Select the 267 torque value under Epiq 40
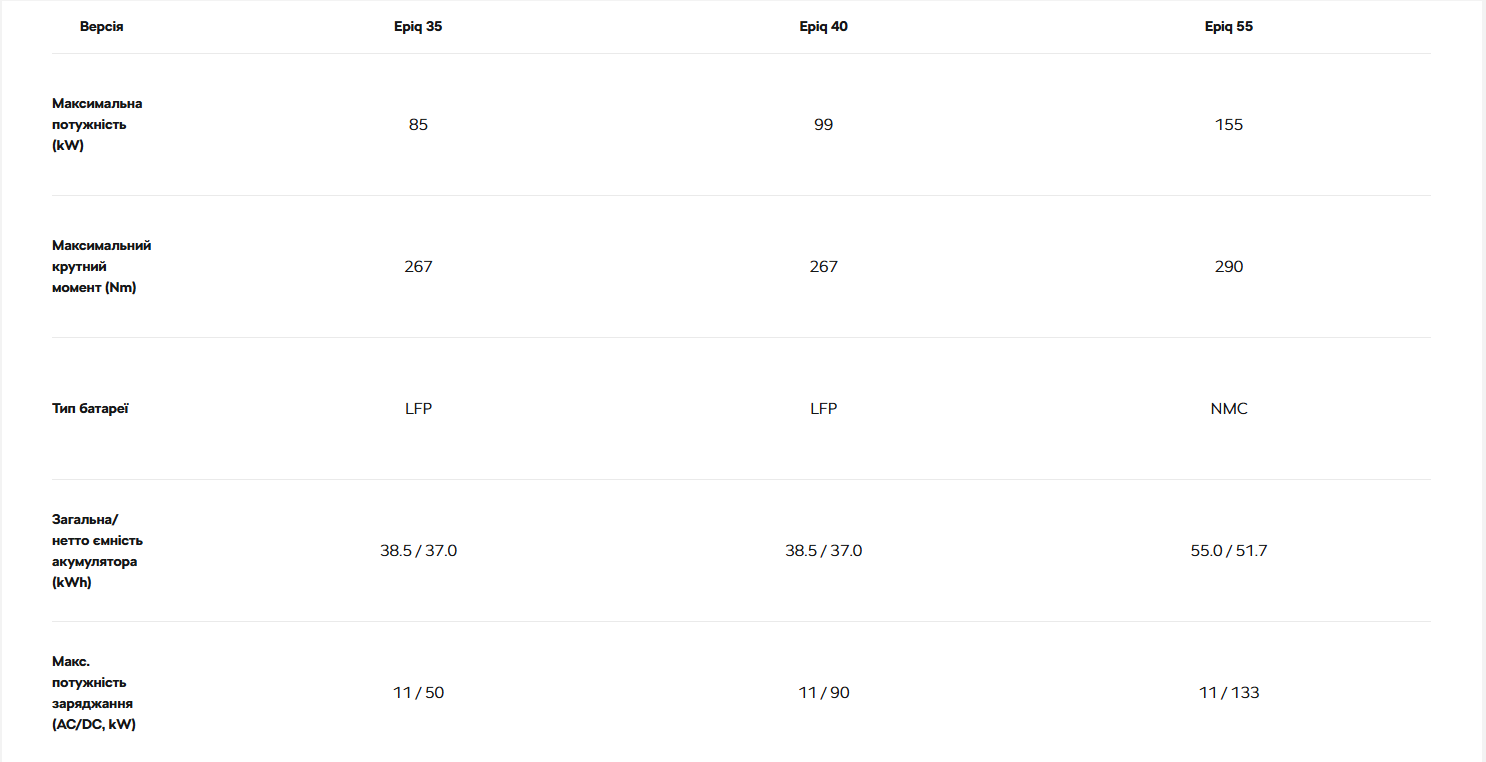 pyautogui.click(x=823, y=267)
